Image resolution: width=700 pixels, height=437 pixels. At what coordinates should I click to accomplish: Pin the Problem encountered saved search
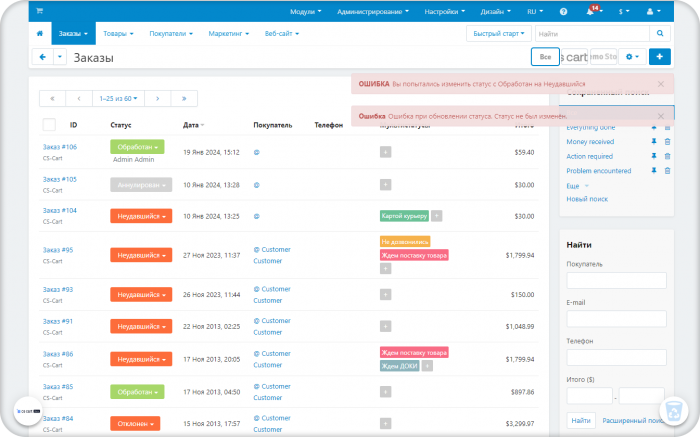[654, 171]
